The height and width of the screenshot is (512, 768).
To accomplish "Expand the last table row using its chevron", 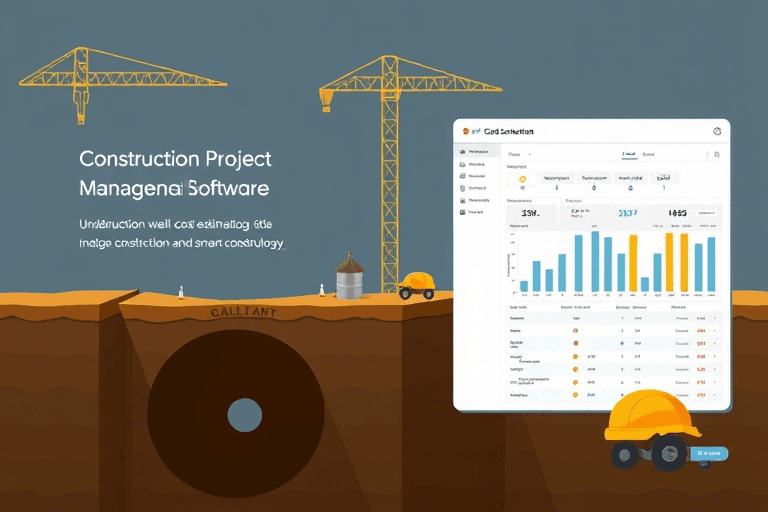I will pyautogui.click(x=714, y=395).
